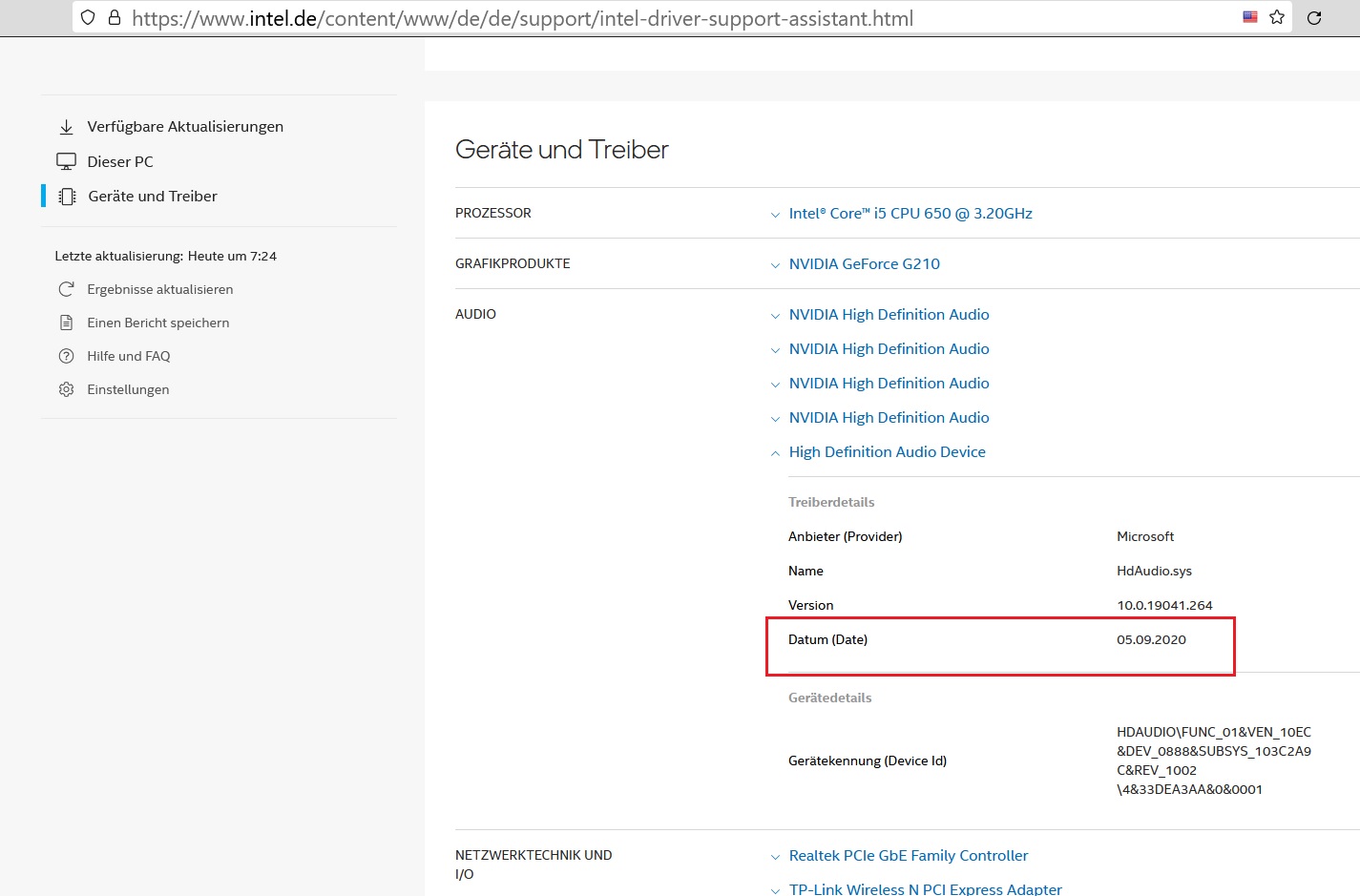This screenshot has width=1360, height=896.
Task: Click the Gerätedetails heading
Action: pos(830,698)
